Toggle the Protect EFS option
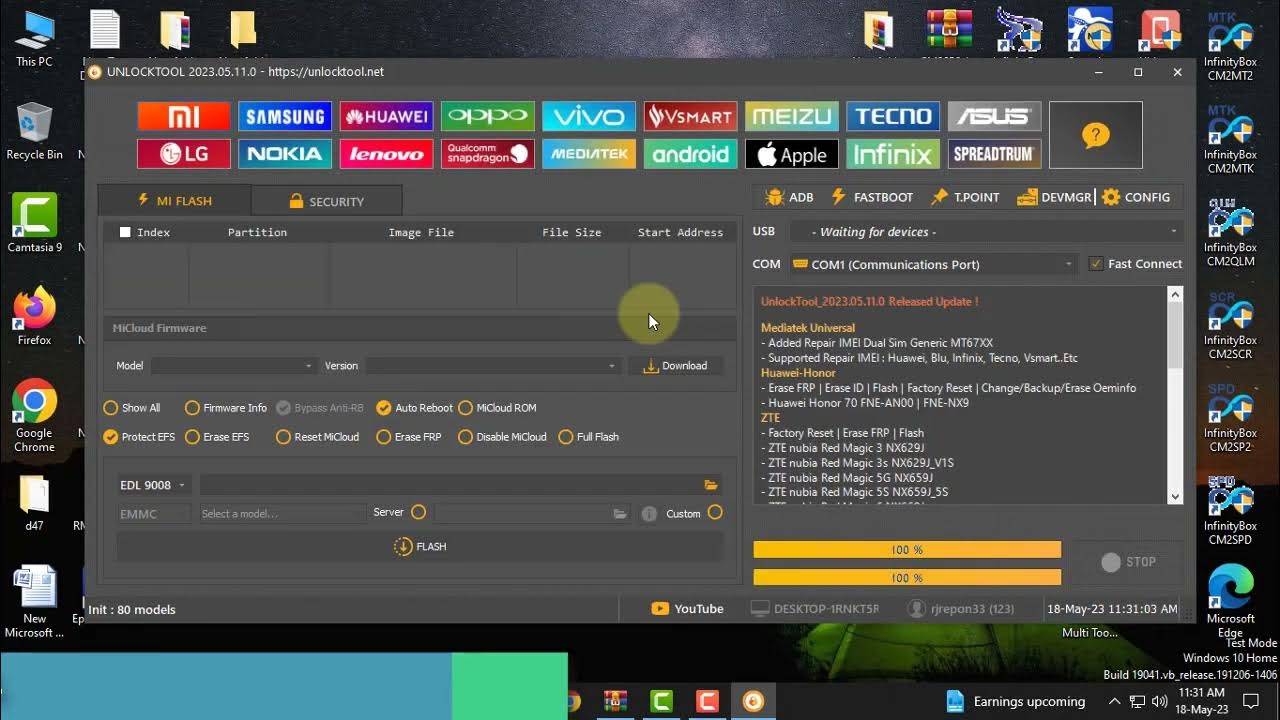This screenshot has width=1280, height=720. [139, 437]
